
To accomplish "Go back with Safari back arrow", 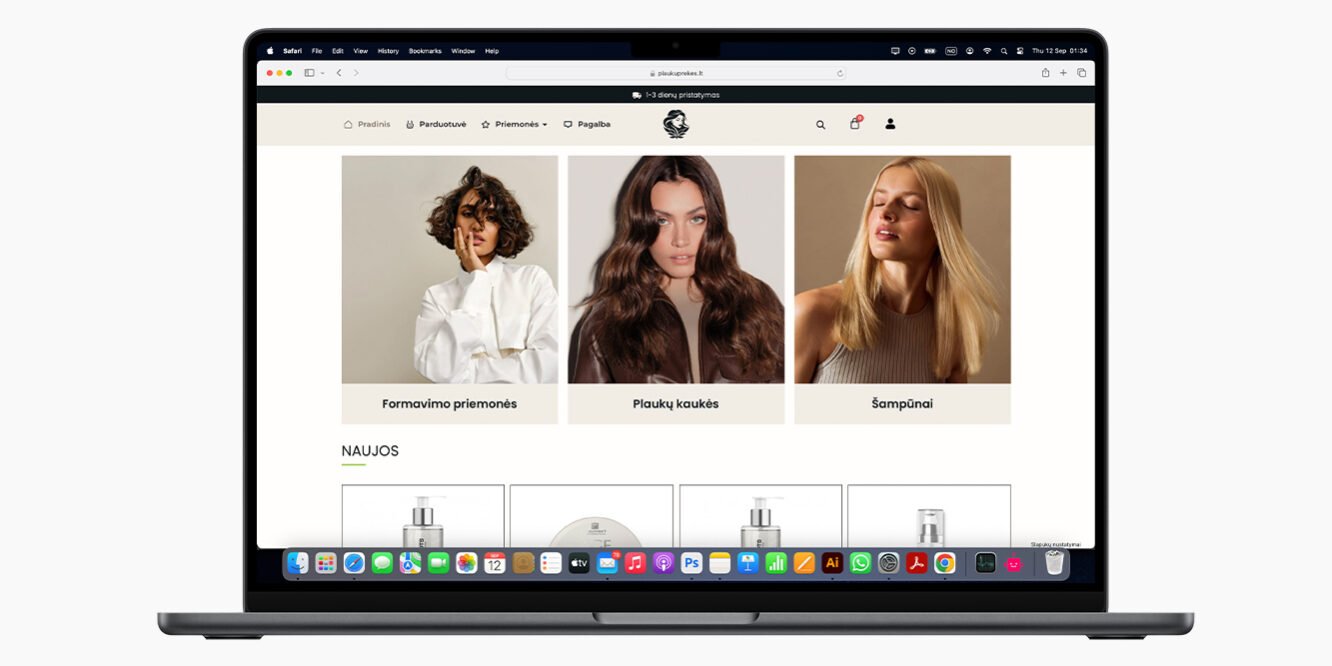I will (x=339, y=73).
